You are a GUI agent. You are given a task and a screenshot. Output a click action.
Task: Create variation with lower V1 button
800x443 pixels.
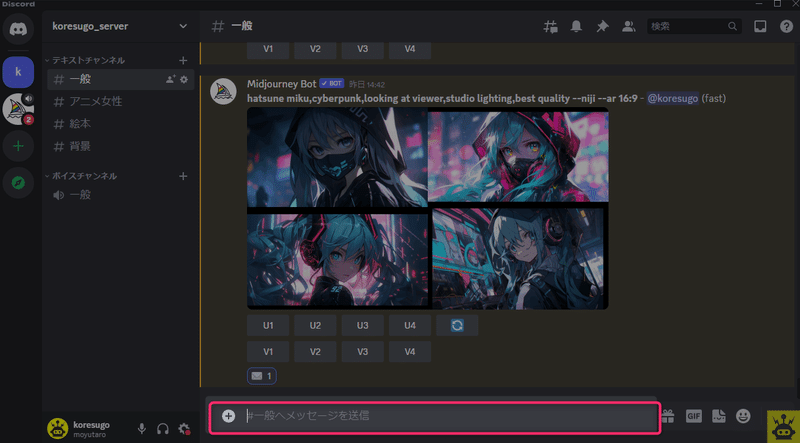[268, 352]
